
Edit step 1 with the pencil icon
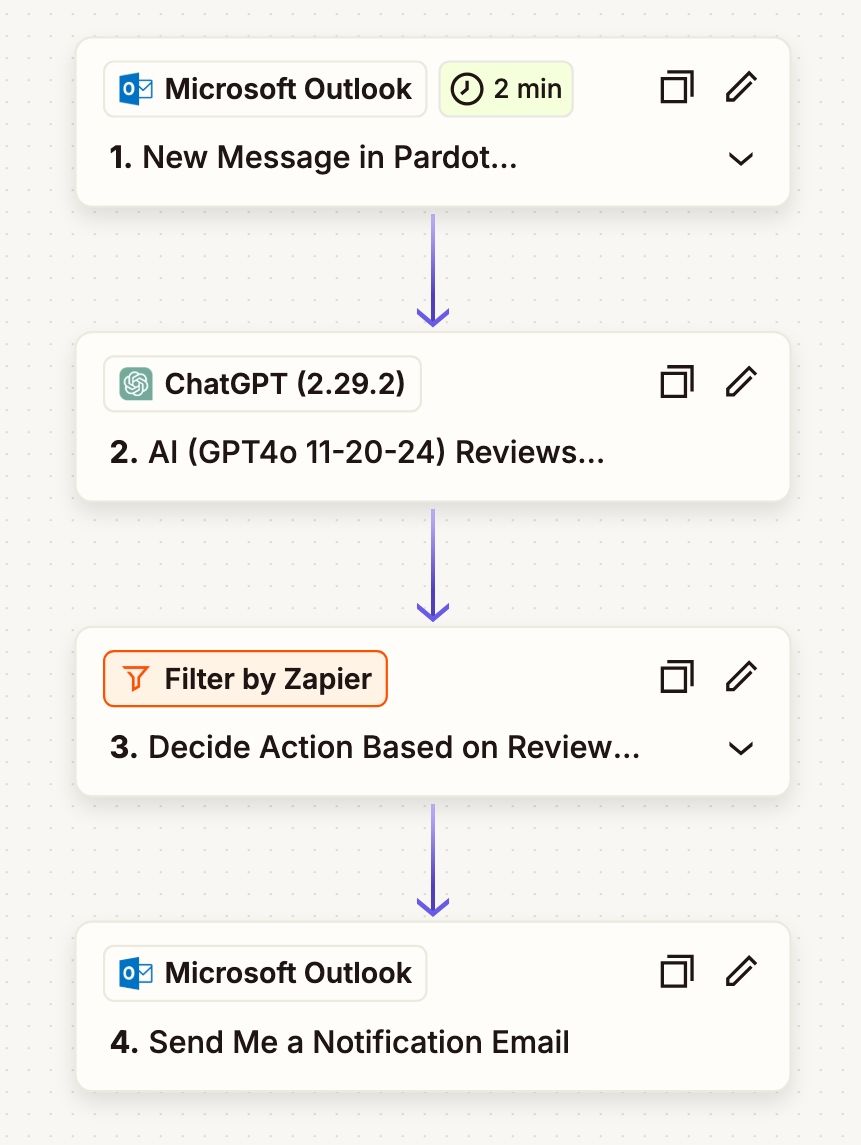741,87
